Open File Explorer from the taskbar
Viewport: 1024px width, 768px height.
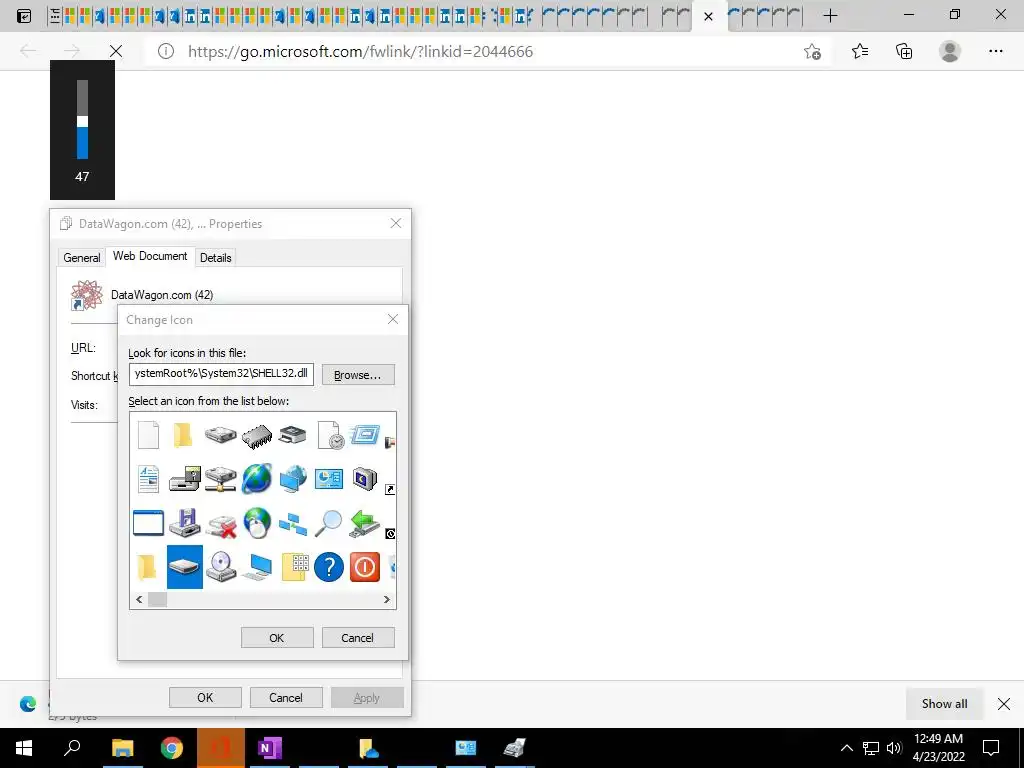click(x=122, y=748)
